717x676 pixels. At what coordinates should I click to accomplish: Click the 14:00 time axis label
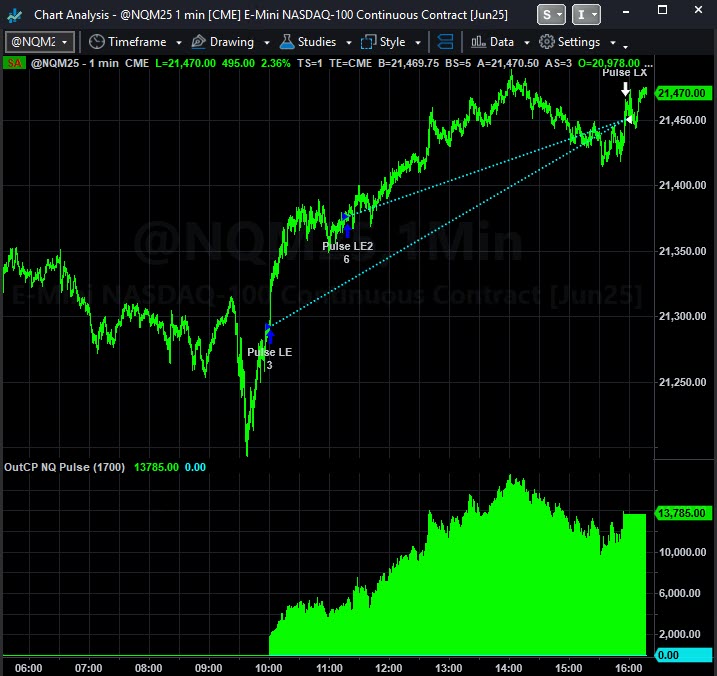point(508,668)
